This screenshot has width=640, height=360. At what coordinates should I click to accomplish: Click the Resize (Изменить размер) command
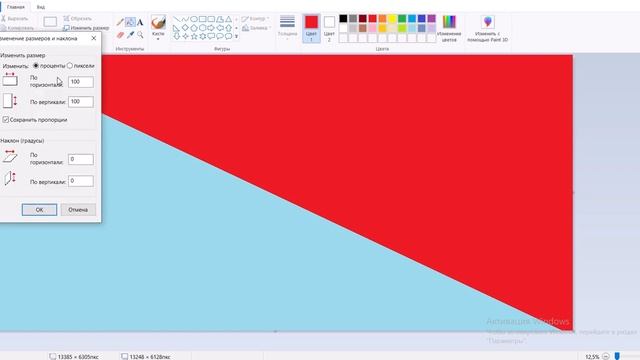(x=86, y=28)
